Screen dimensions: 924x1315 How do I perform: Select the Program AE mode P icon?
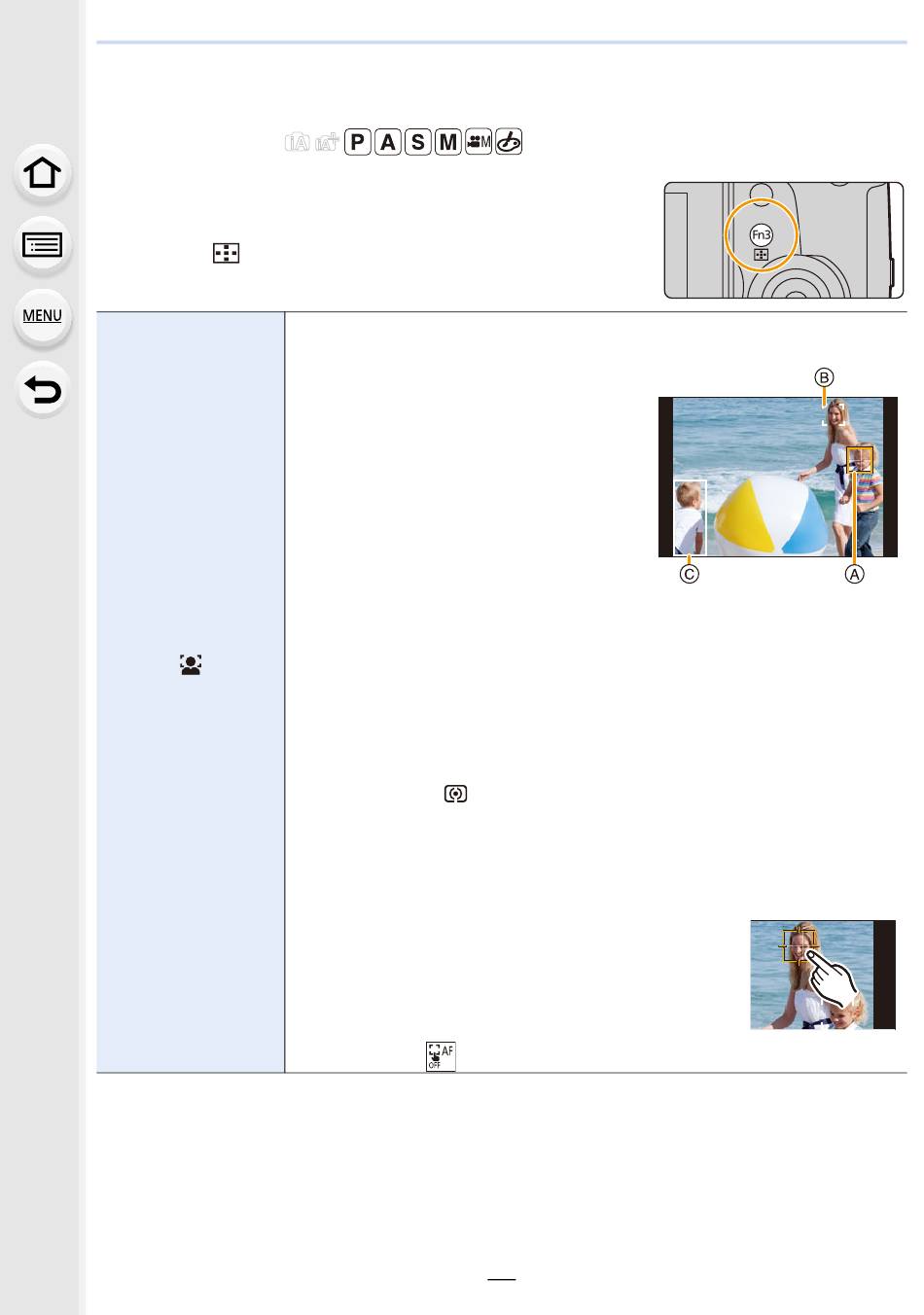pyautogui.click(x=358, y=142)
